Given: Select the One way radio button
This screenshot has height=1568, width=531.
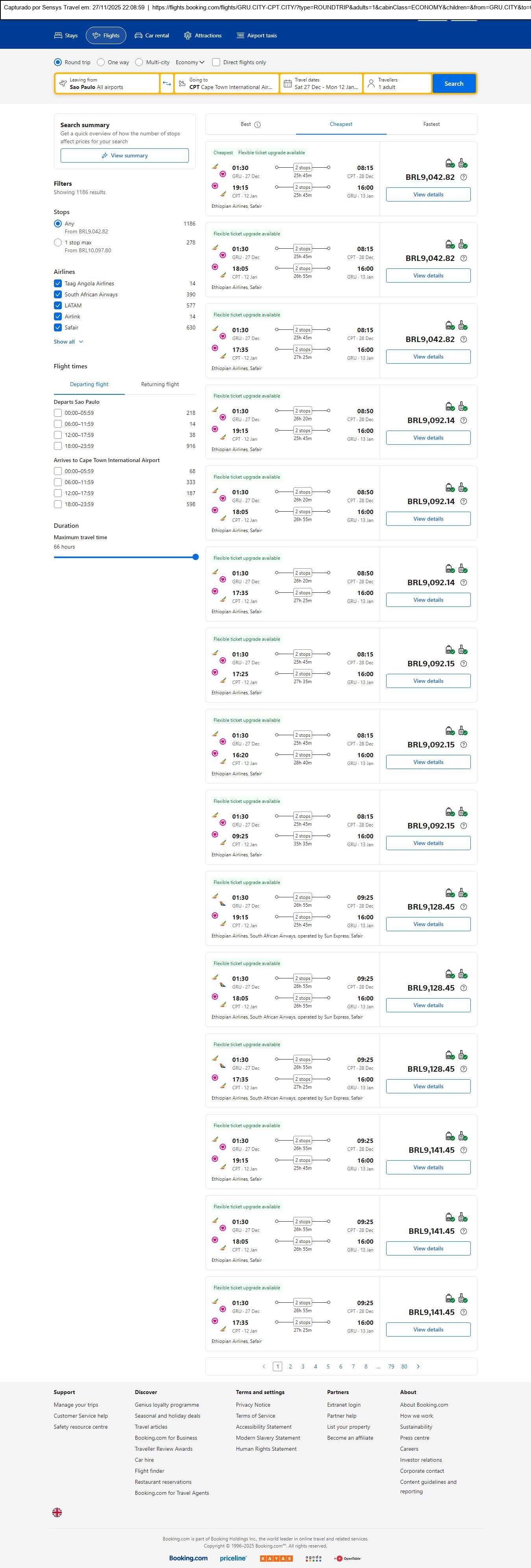Looking at the screenshot, I should coord(101,62).
